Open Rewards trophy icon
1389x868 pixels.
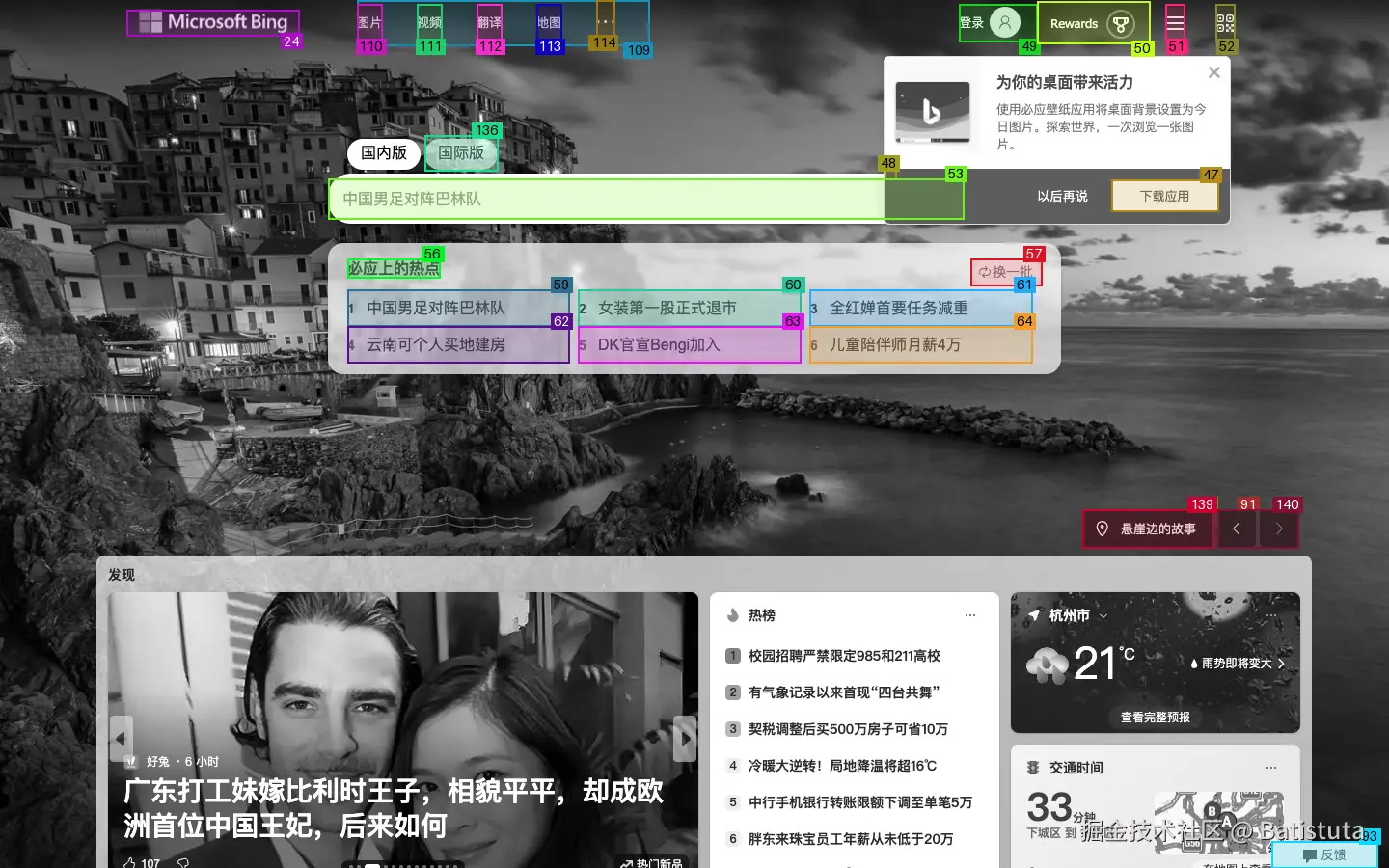(1120, 24)
